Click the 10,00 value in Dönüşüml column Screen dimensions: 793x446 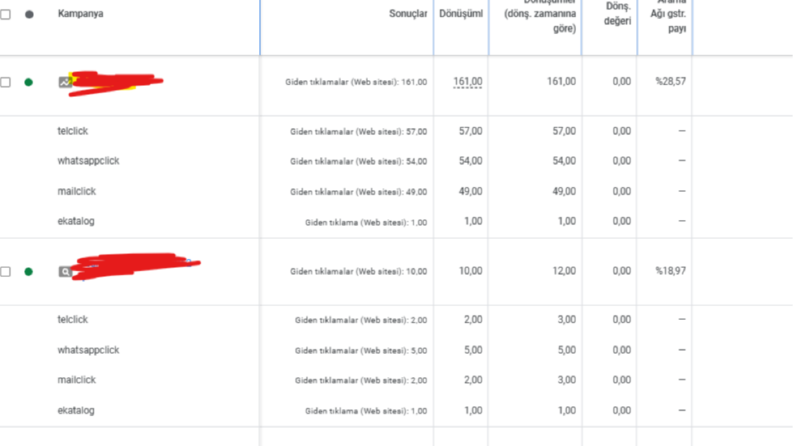pyautogui.click(x=470, y=271)
